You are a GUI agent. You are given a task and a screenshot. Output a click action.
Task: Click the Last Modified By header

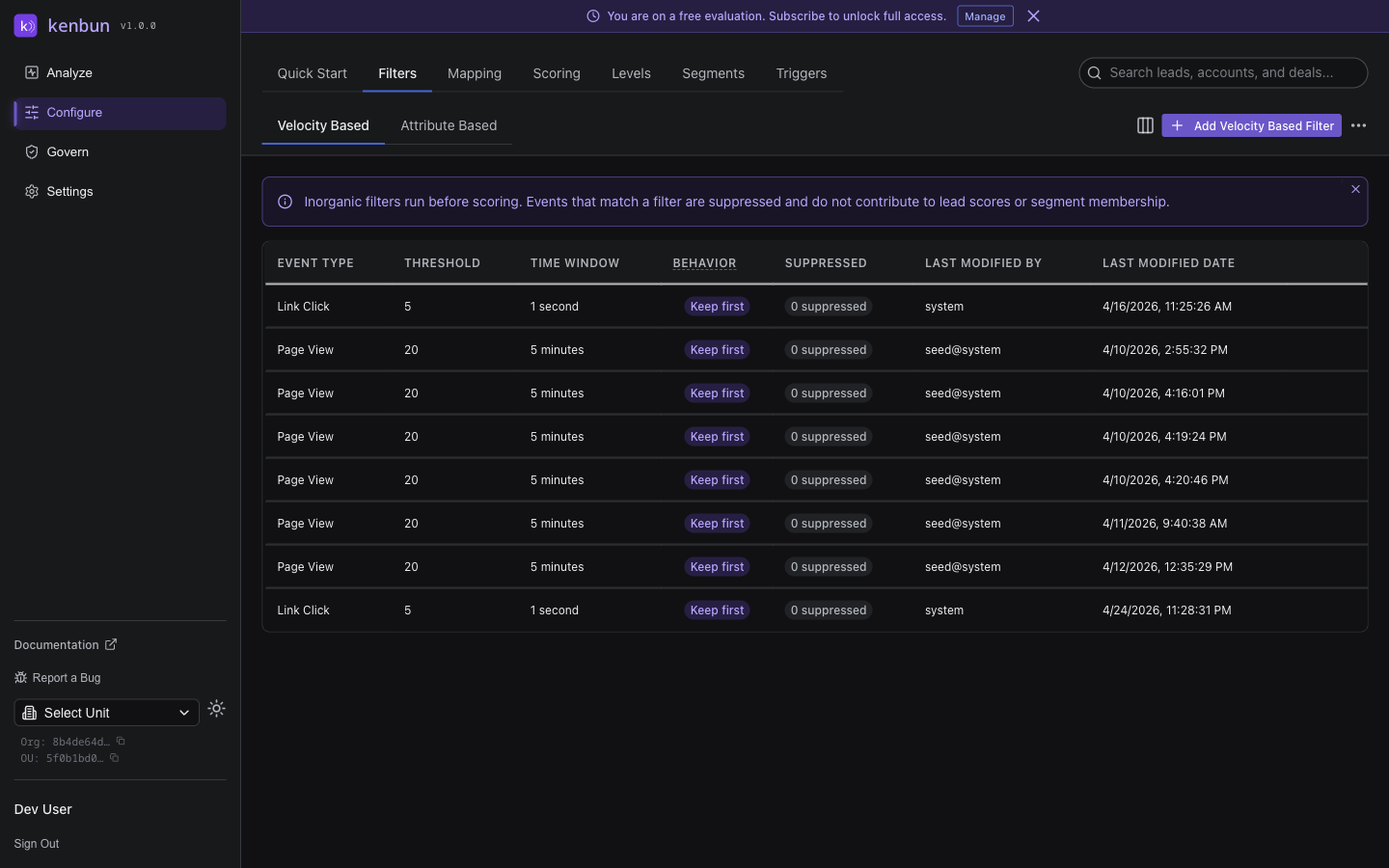coord(983,263)
